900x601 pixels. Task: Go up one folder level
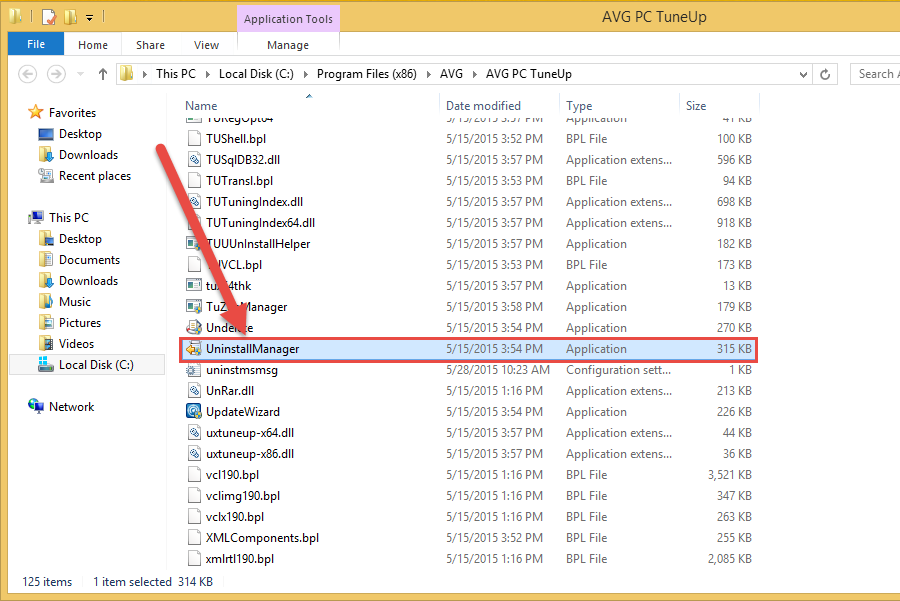pos(103,74)
